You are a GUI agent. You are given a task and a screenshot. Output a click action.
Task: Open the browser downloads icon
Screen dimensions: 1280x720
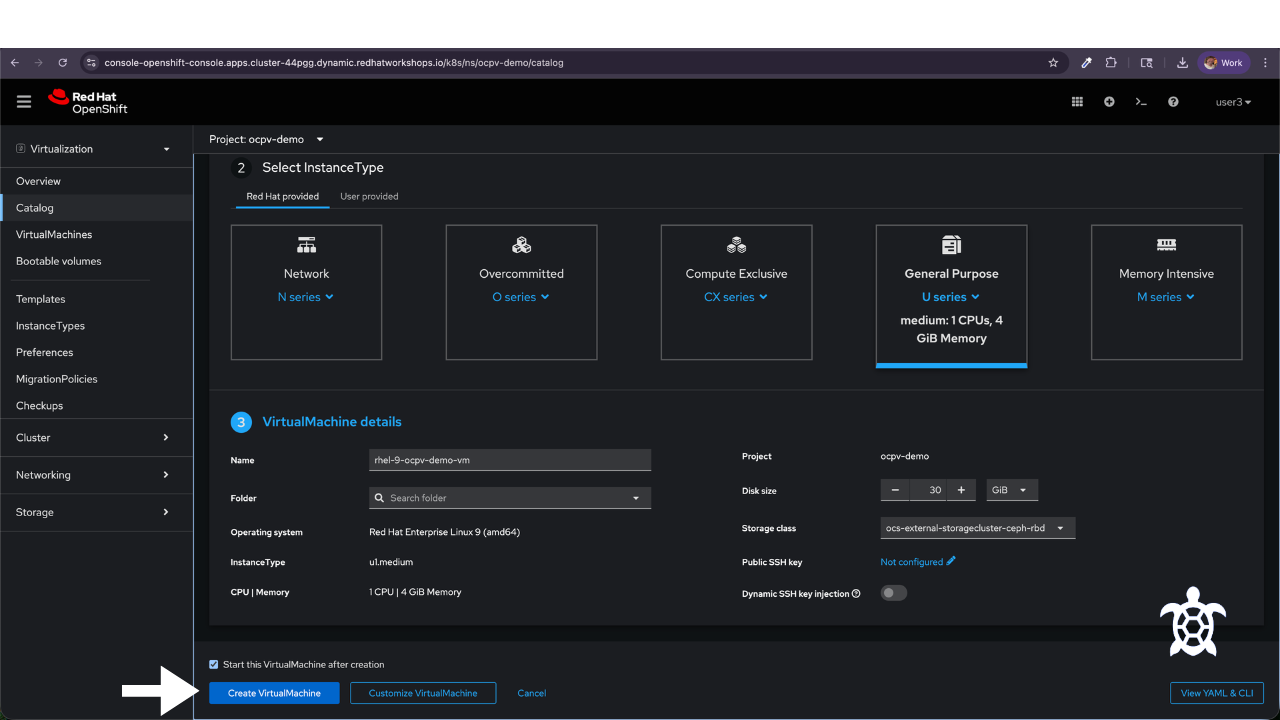1182,62
